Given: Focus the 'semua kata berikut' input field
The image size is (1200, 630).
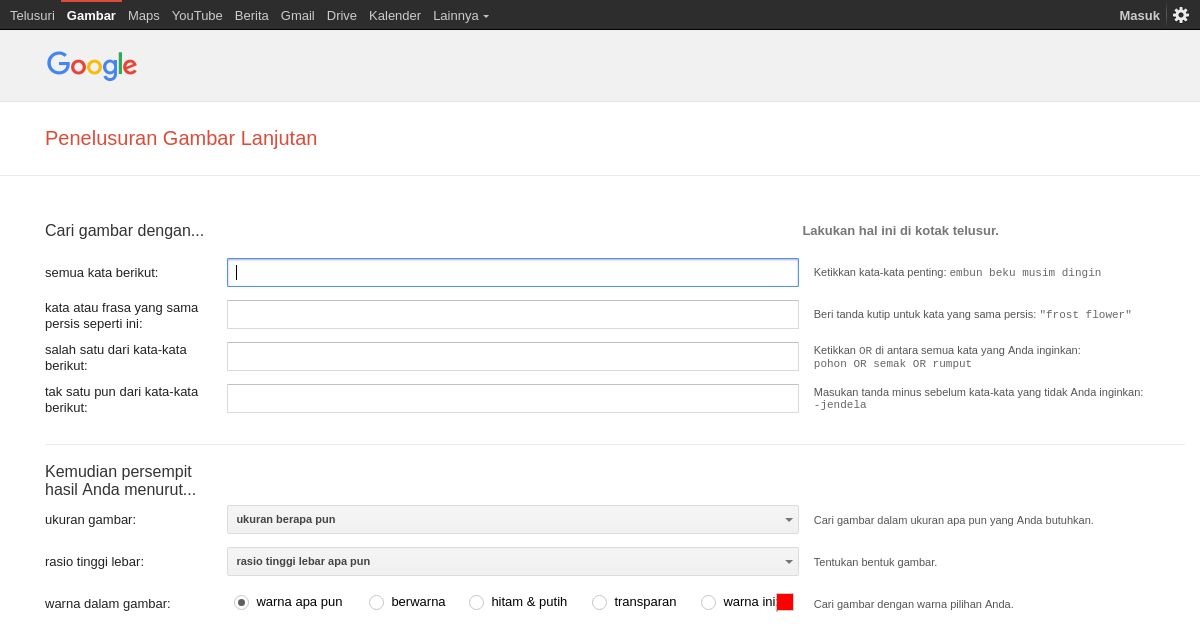Looking at the screenshot, I should point(512,273).
